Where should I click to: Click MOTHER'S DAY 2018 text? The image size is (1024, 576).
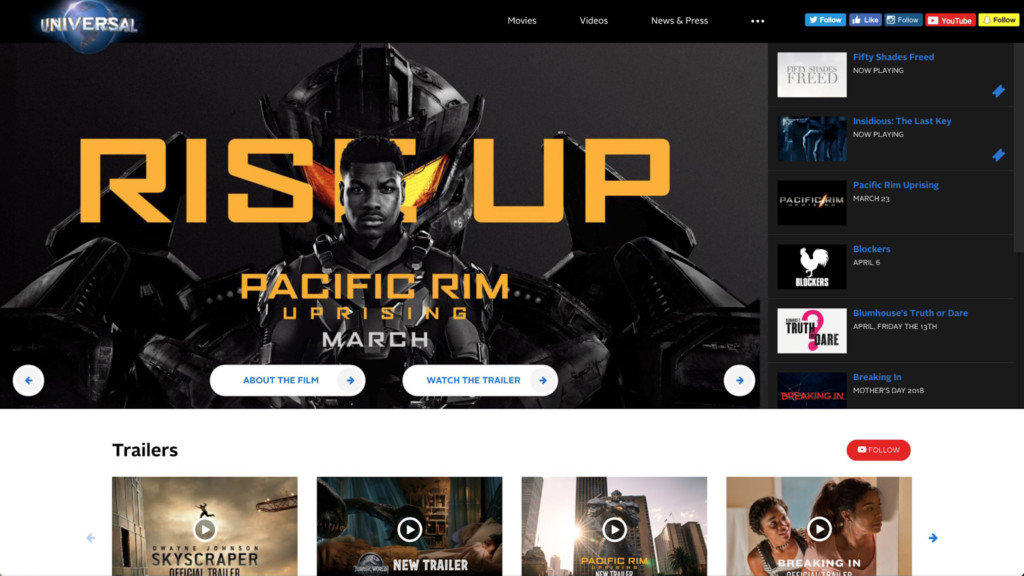888,391
